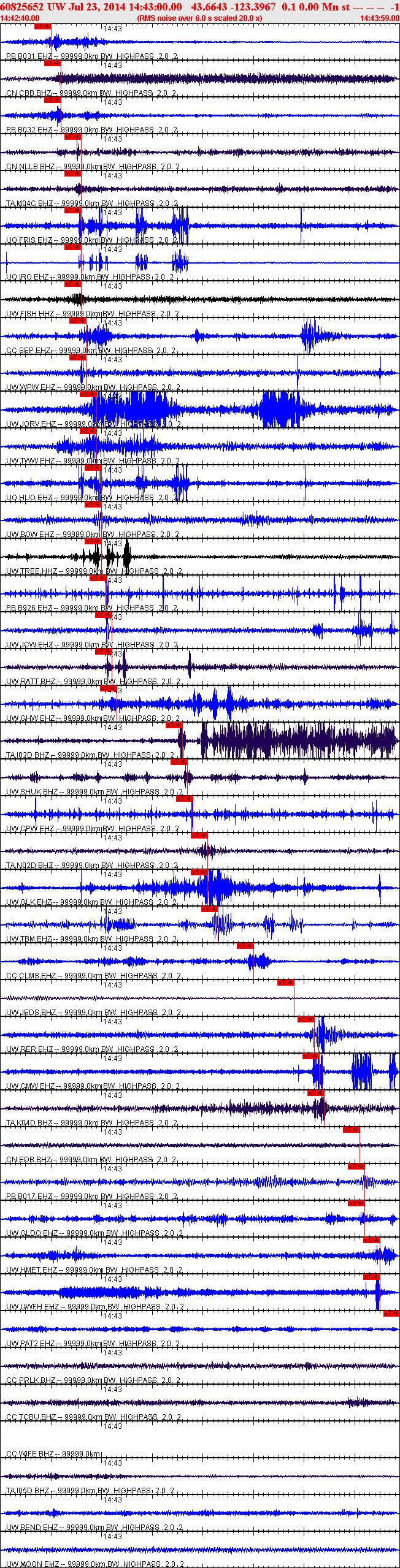
Task: Select the CC PRLK BHZ station label
Action: pyautogui.click(x=93, y=1380)
